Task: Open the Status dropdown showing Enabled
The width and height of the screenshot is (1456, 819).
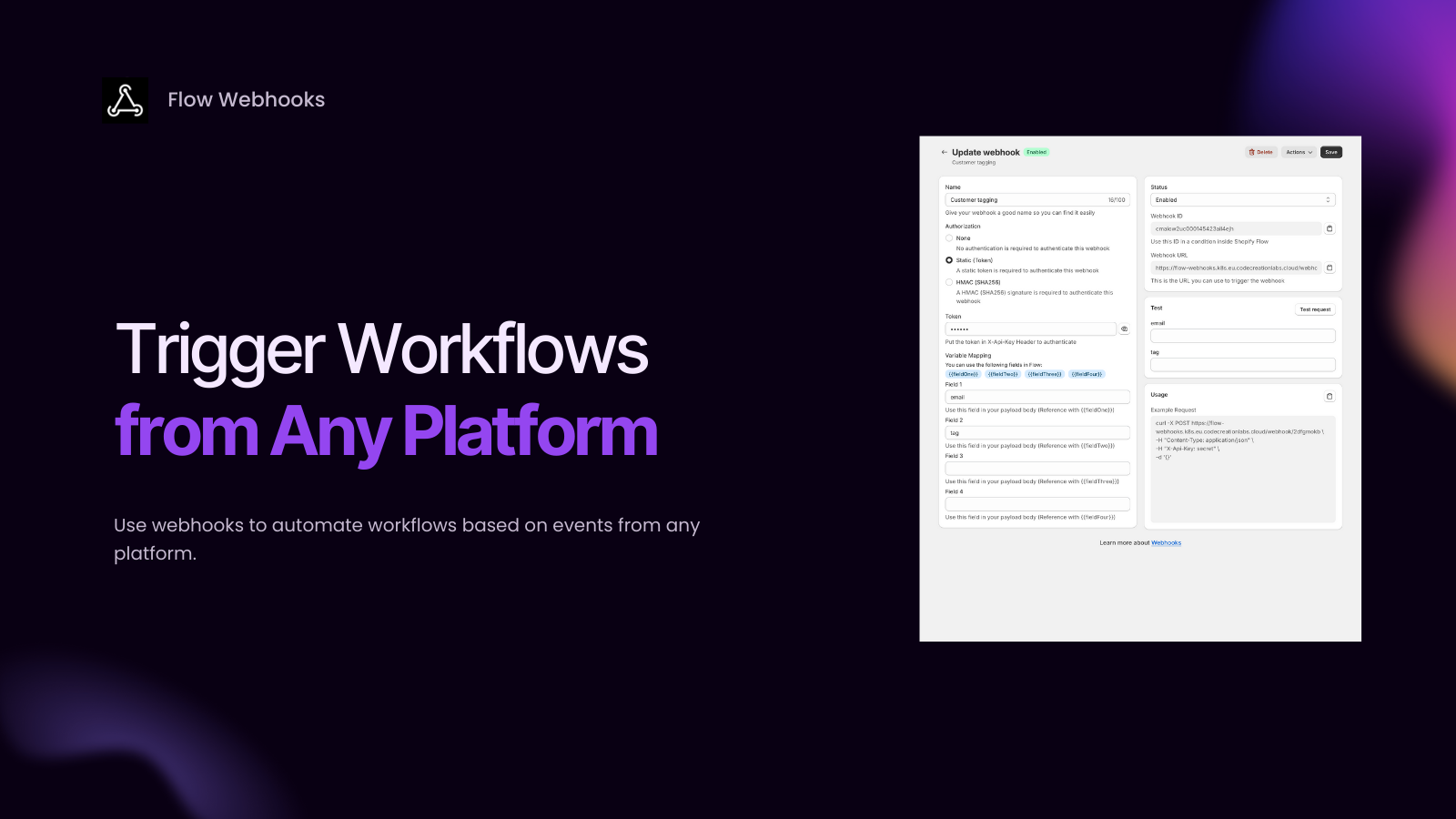Action: click(1243, 200)
